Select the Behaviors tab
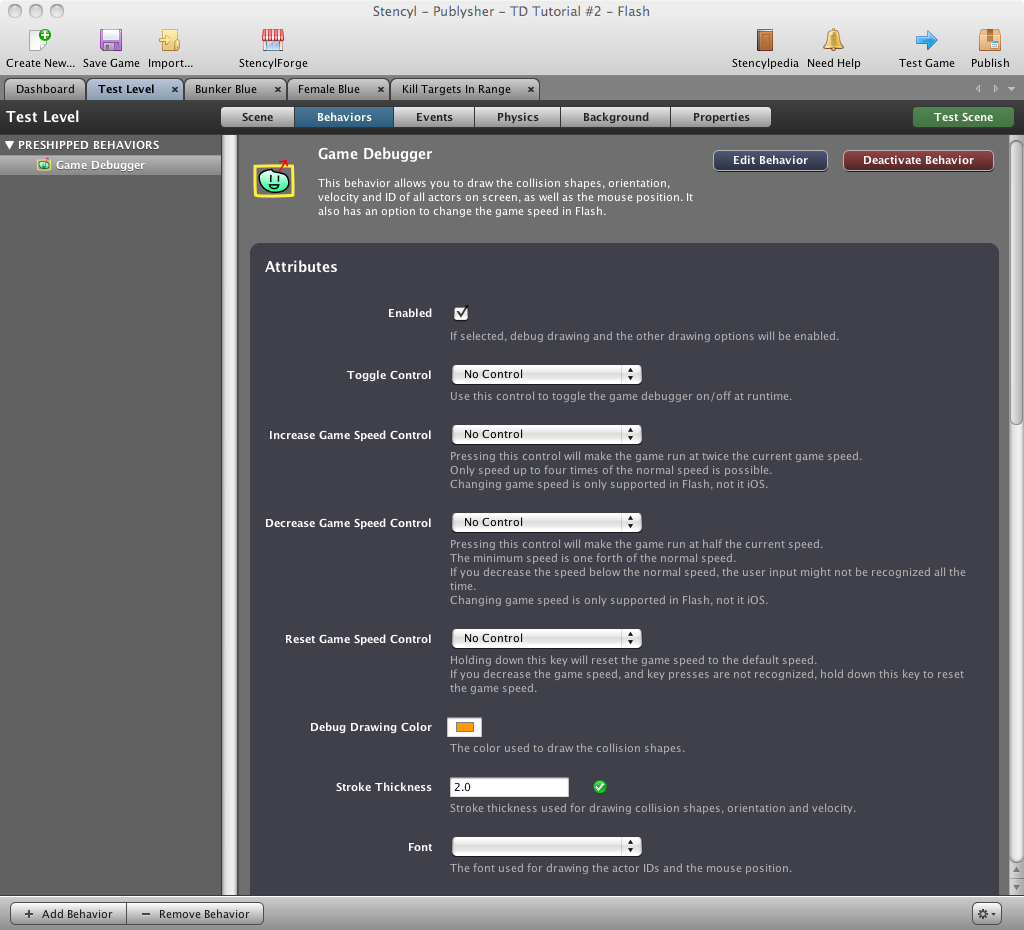Viewport: 1024px width, 930px height. [x=344, y=117]
